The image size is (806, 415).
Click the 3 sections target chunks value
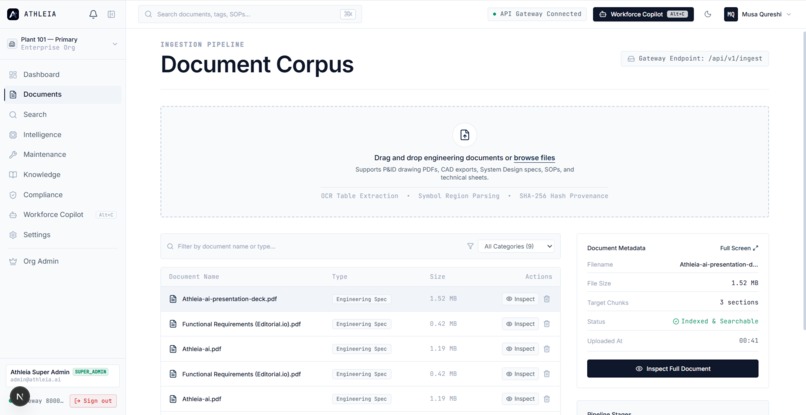tap(739, 302)
